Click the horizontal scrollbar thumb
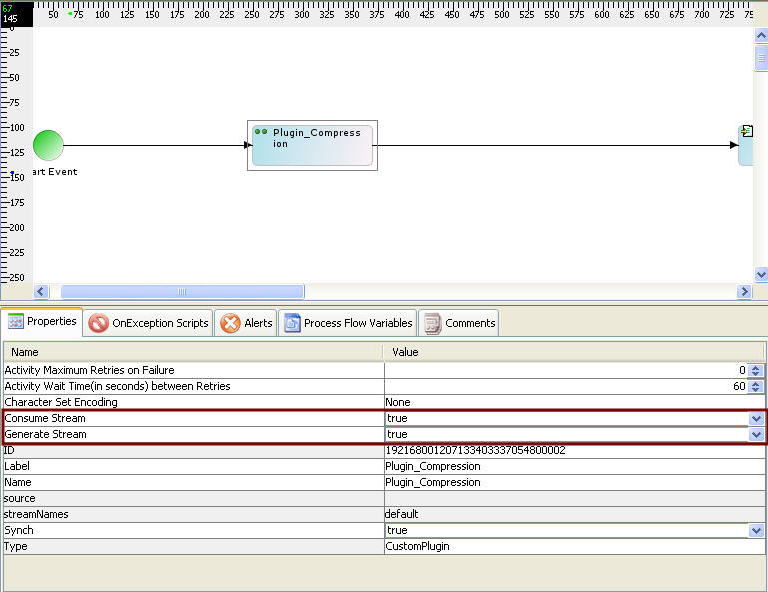 click(x=182, y=291)
